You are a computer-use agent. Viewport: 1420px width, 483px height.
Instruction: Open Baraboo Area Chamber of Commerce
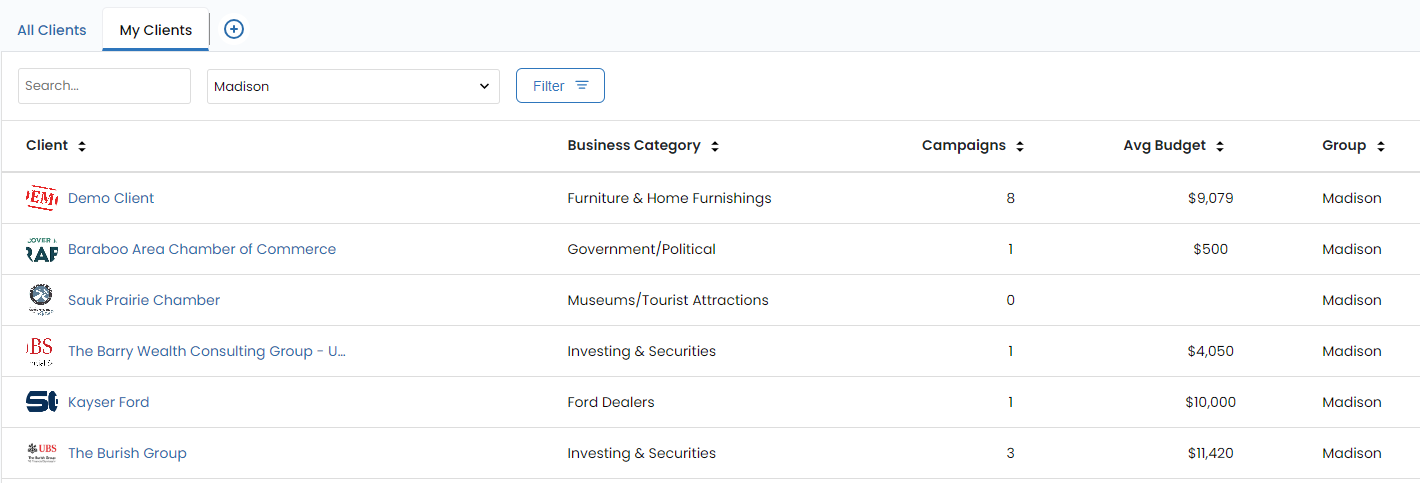point(202,249)
